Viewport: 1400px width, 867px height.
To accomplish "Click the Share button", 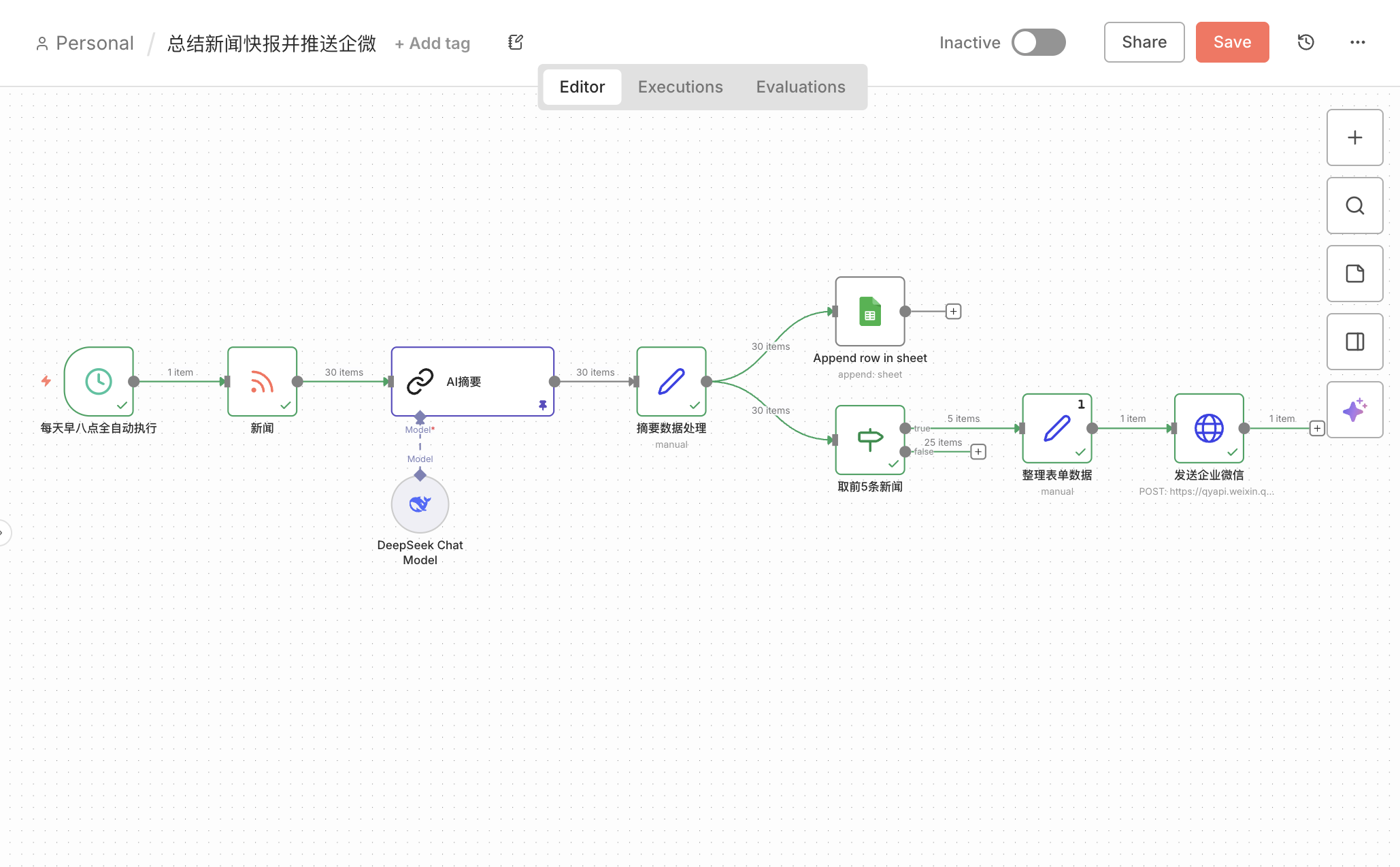I will [x=1144, y=42].
